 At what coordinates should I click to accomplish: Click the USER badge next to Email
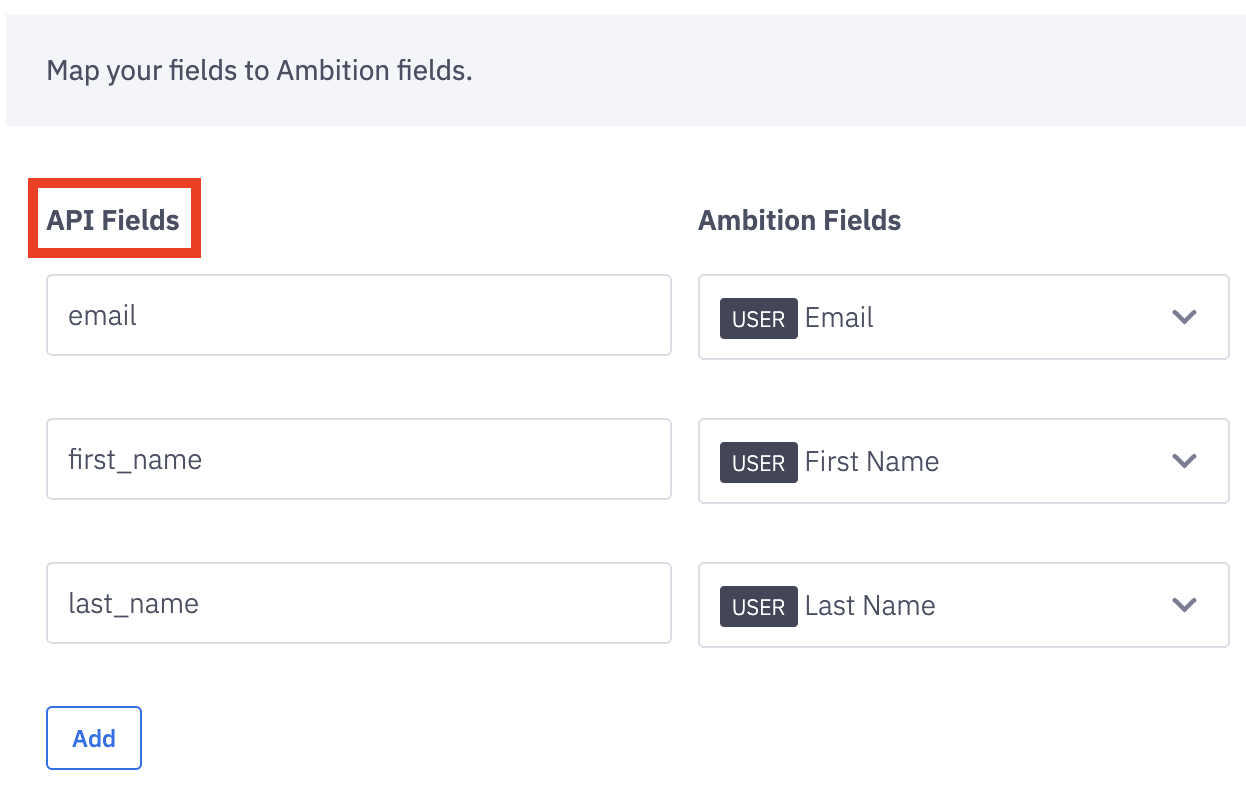(x=758, y=319)
